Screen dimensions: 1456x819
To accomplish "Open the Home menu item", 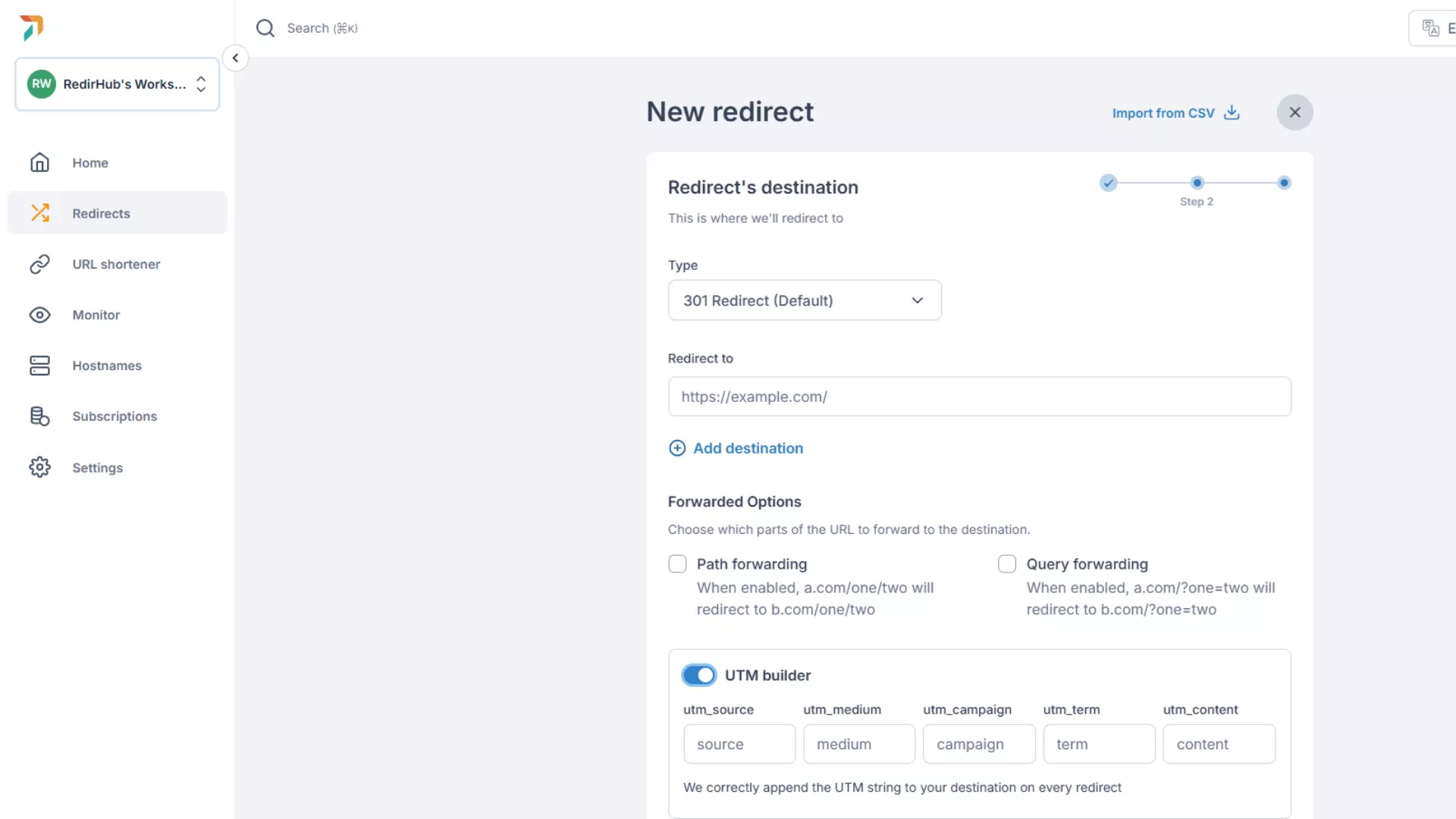I will 90,163.
